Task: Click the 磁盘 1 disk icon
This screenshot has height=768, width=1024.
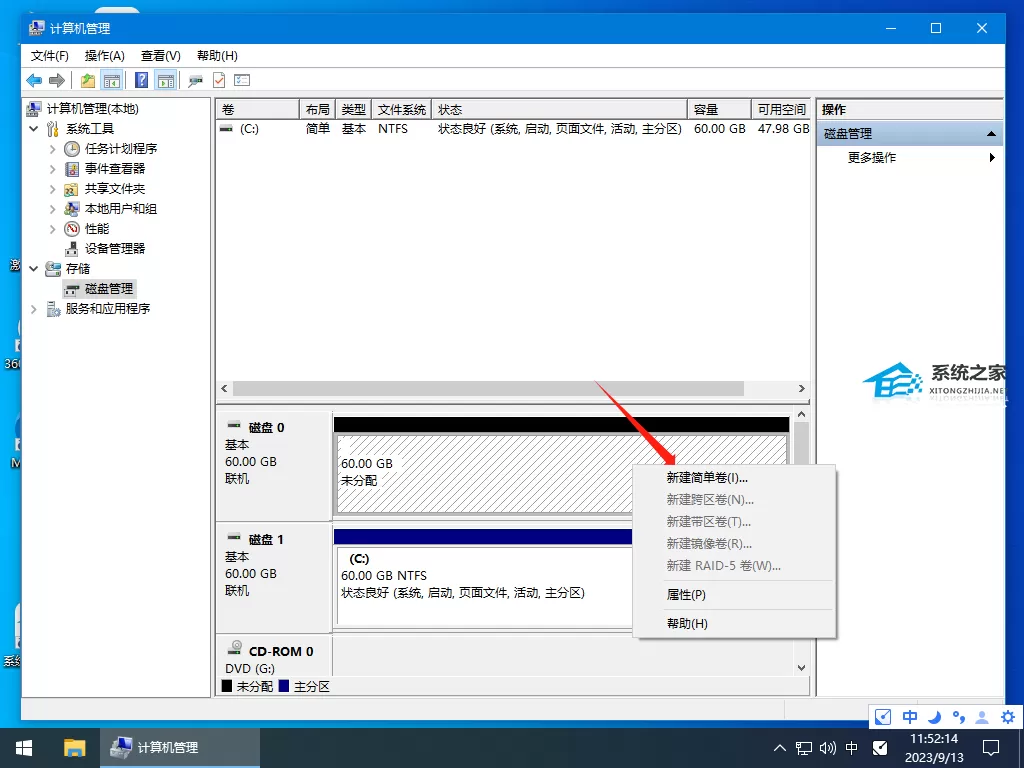Action: click(x=234, y=537)
